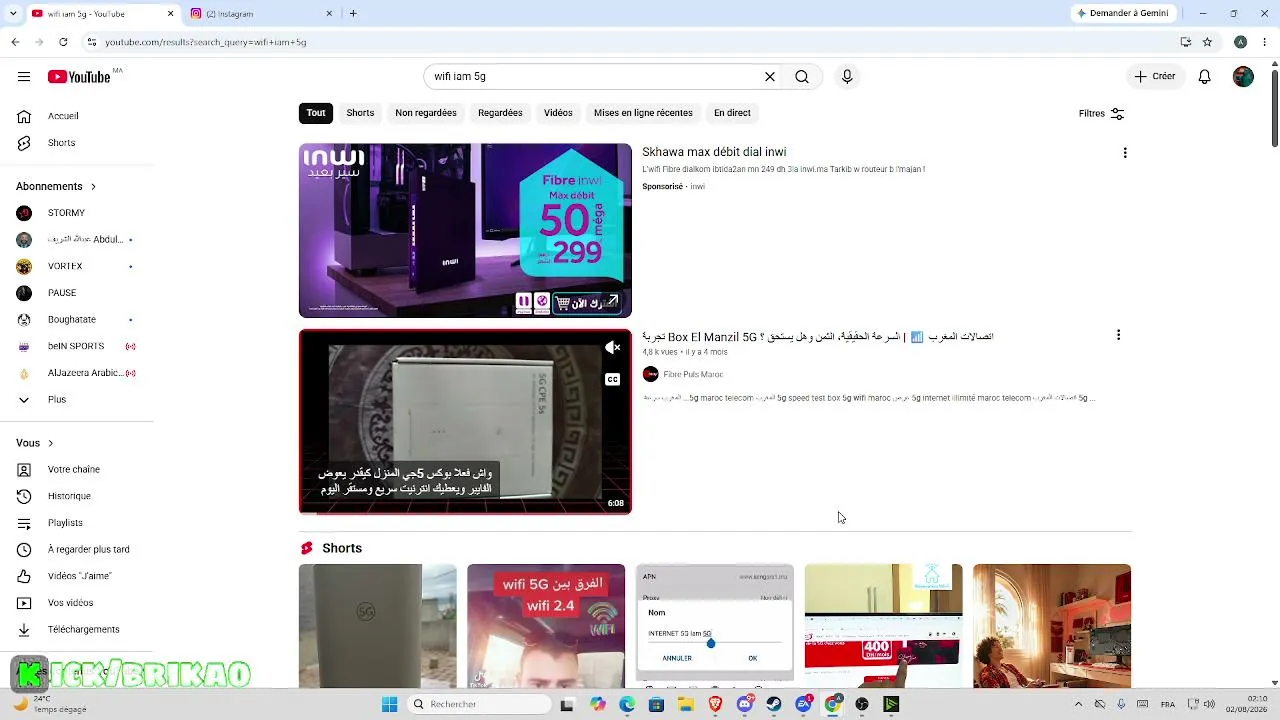Expand the Abonnements section
Viewport: 1280px width, 720px height.
tap(56, 186)
